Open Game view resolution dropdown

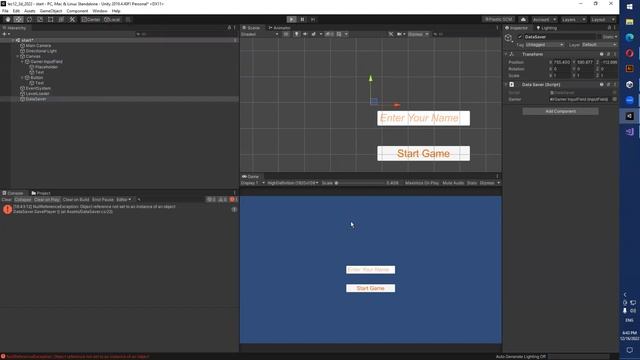[293, 183]
